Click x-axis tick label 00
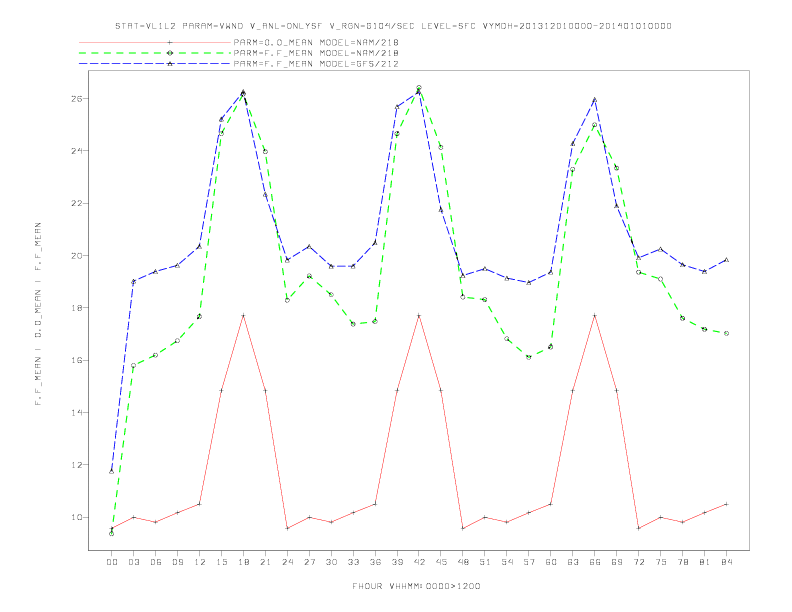This screenshot has width=792, height=612. tap(112, 562)
